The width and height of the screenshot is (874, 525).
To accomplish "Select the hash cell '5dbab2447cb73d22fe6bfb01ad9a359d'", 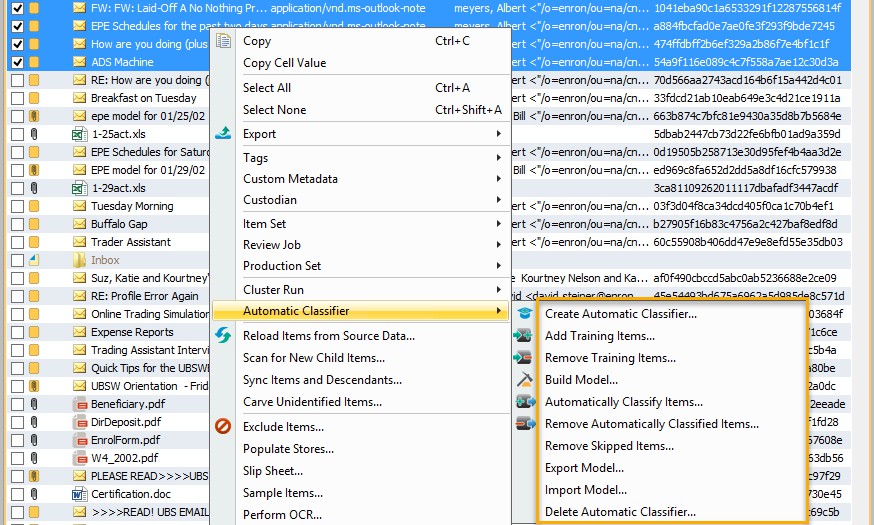I will click(747, 134).
